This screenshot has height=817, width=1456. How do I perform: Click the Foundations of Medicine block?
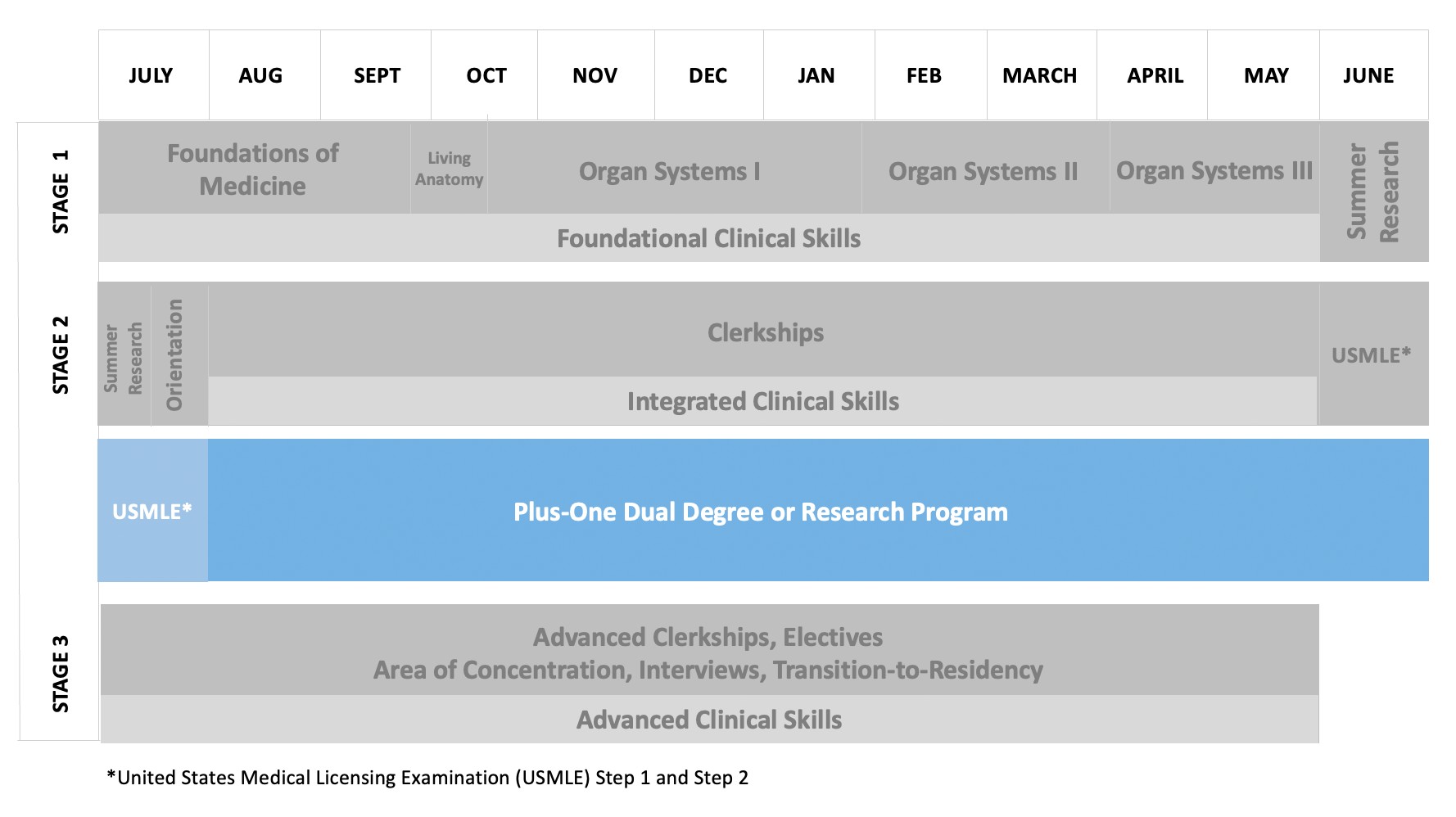coord(254,169)
